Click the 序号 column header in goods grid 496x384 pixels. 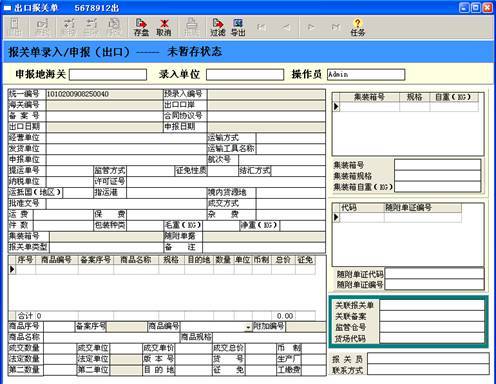coord(25,260)
